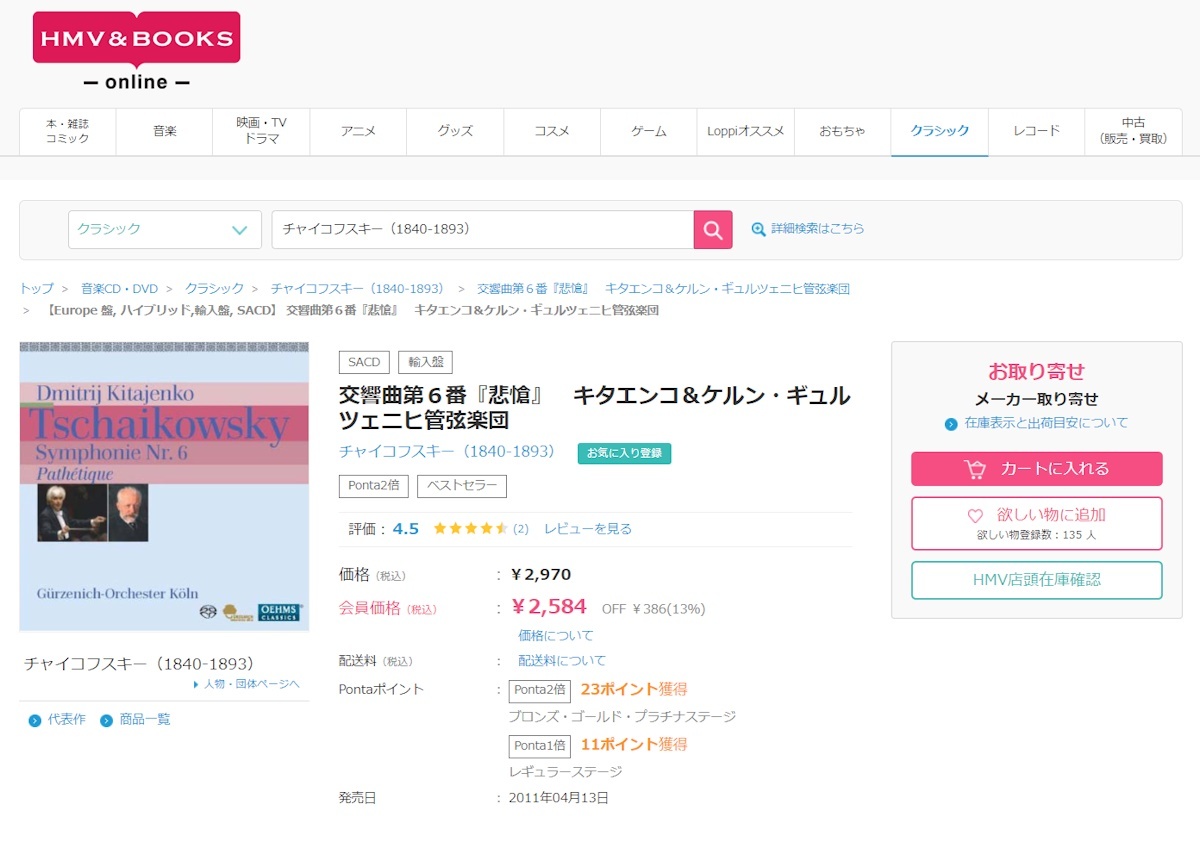This screenshot has width=1200, height=844.
Task: Click the HMV店頭在庫確認 button
Action: click(x=1036, y=580)
